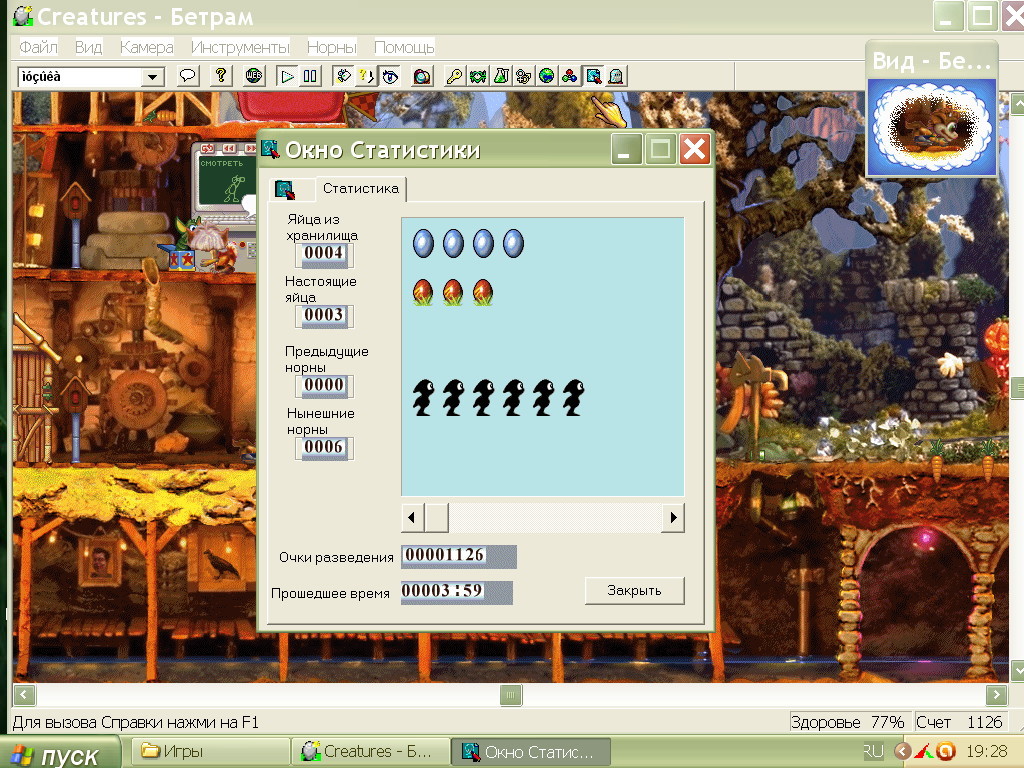Screen dimensions: 1024x768
Task: Open the Файл menu
Action: click(39, 47)
